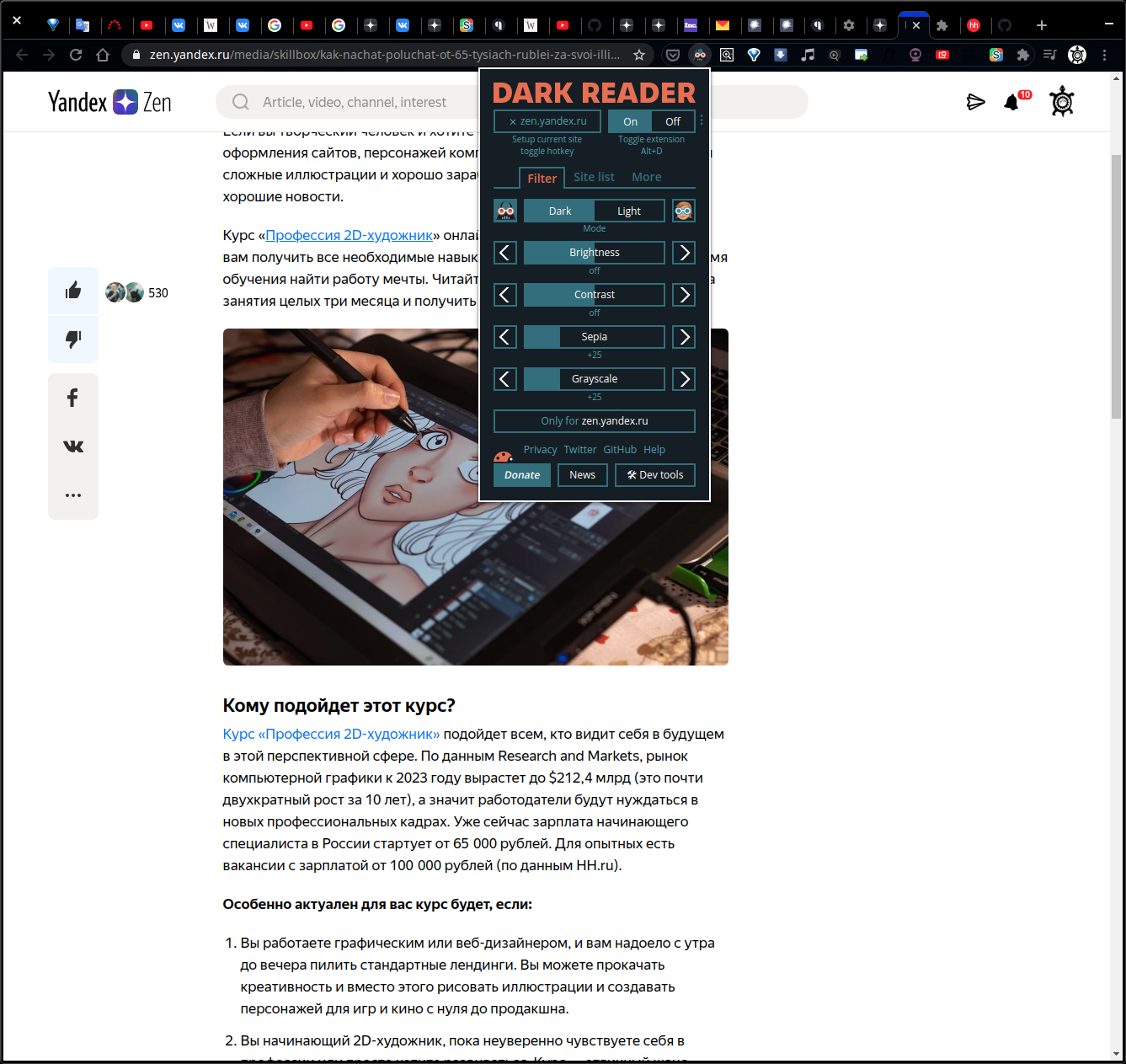
Task: Click the light-theme face icon right of Mode
Action: tap(683, 211)
